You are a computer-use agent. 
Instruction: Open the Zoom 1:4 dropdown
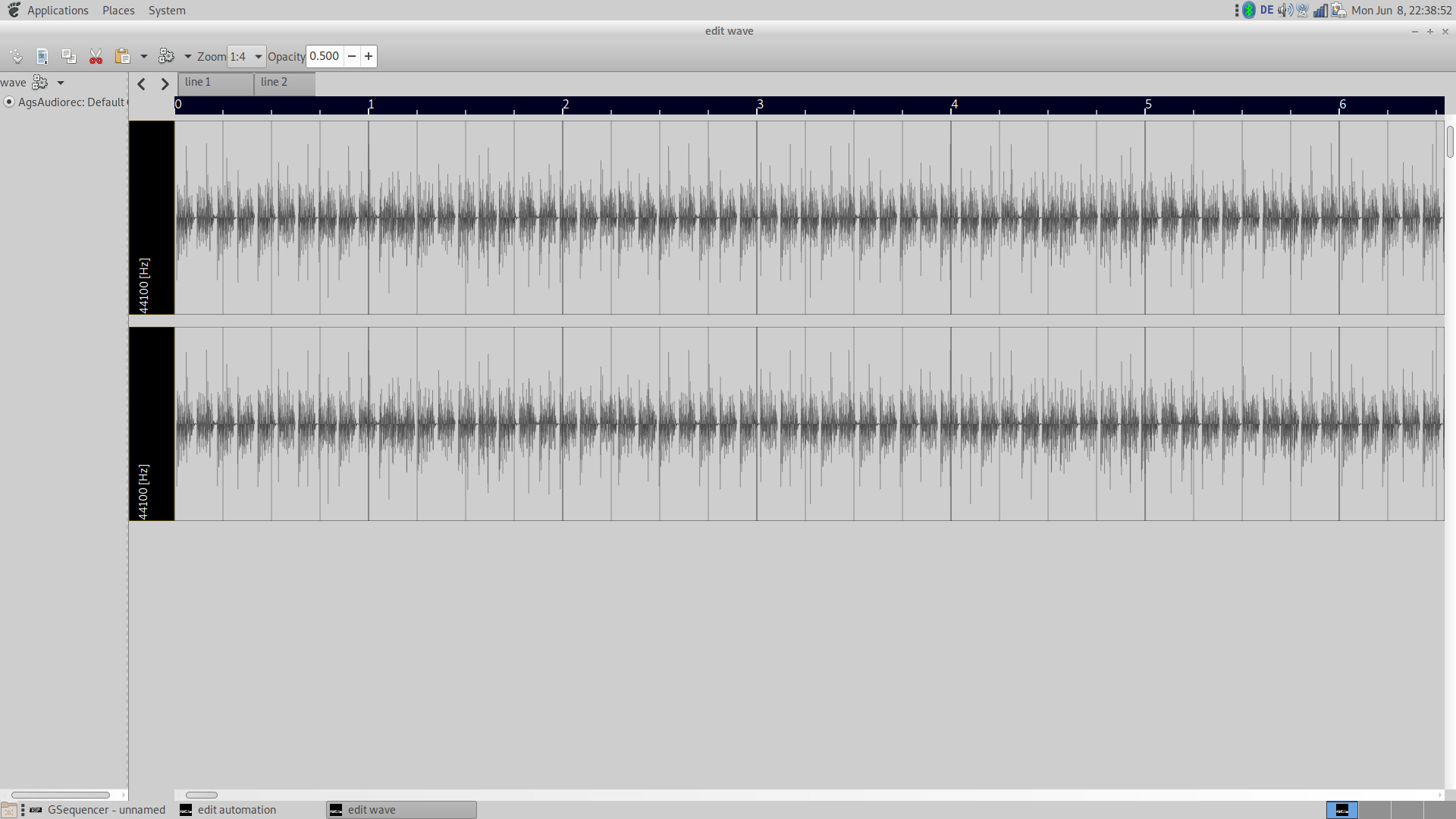tap(246, 56)
